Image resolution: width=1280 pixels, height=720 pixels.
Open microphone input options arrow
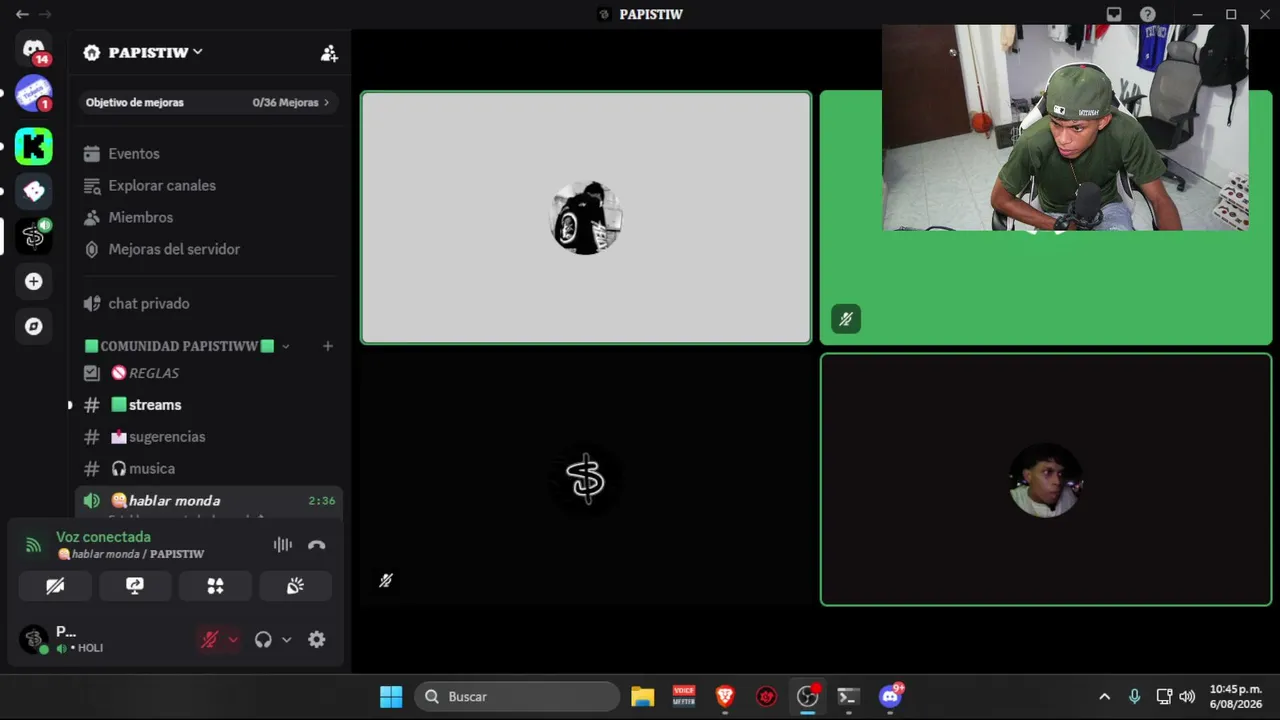pyautogui.click(x=233, y=640)
